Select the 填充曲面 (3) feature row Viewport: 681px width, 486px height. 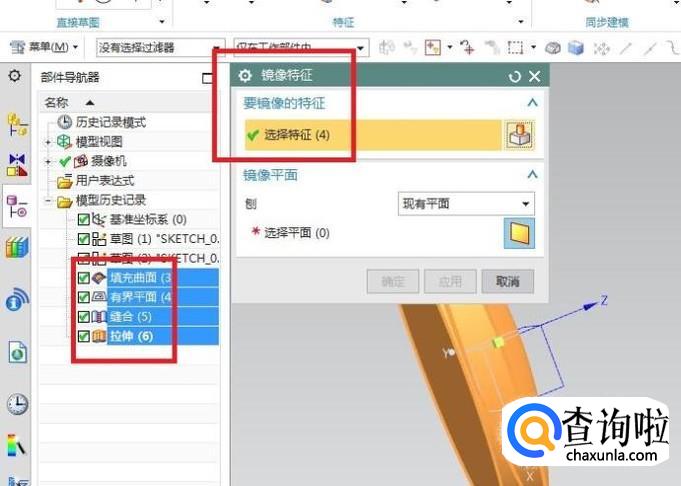tap(163, 278)
